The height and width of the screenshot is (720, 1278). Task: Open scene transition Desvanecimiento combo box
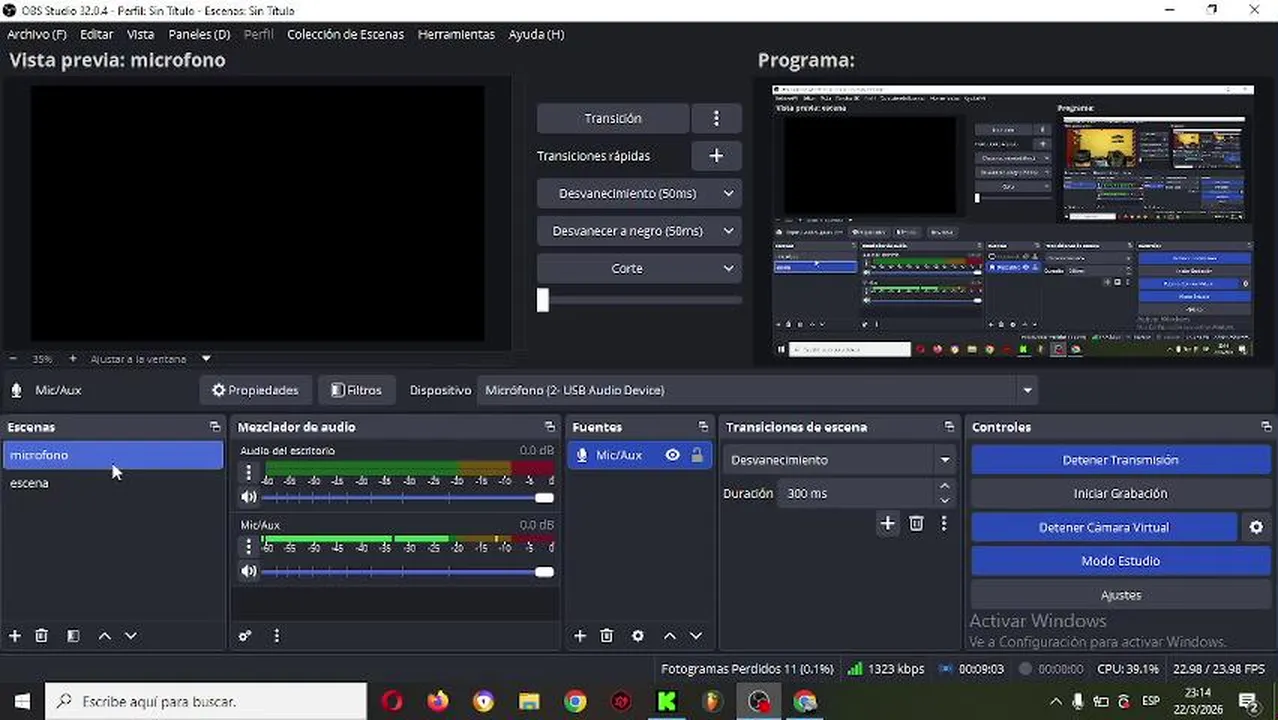[x=840, y=460]
